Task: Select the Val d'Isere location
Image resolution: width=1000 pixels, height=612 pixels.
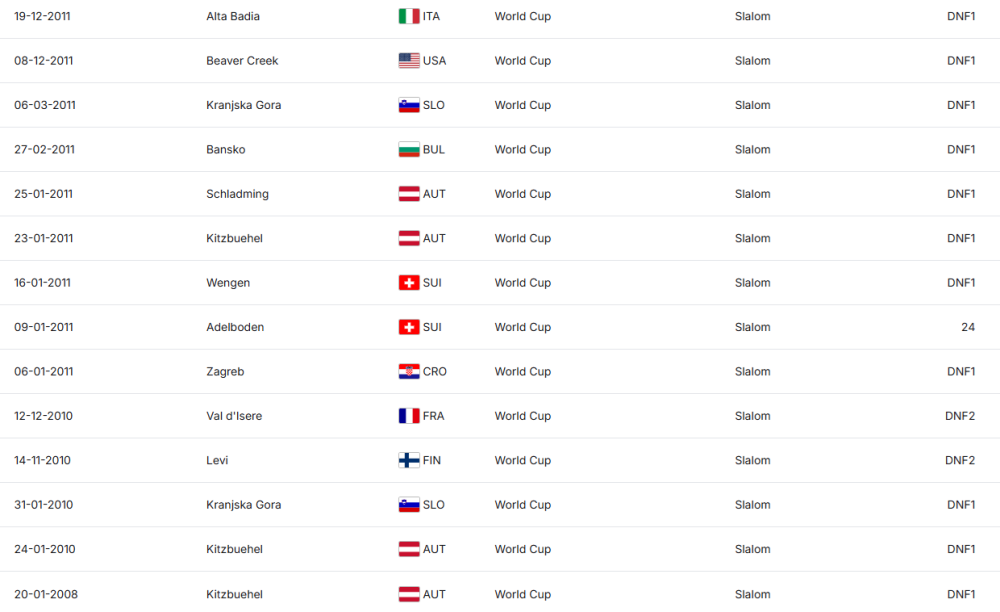Action: click(234, 416)
